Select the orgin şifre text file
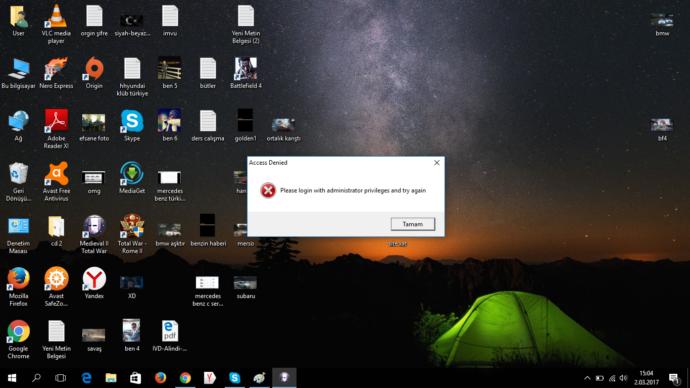 pyautogui.click(x=94, y=20)
